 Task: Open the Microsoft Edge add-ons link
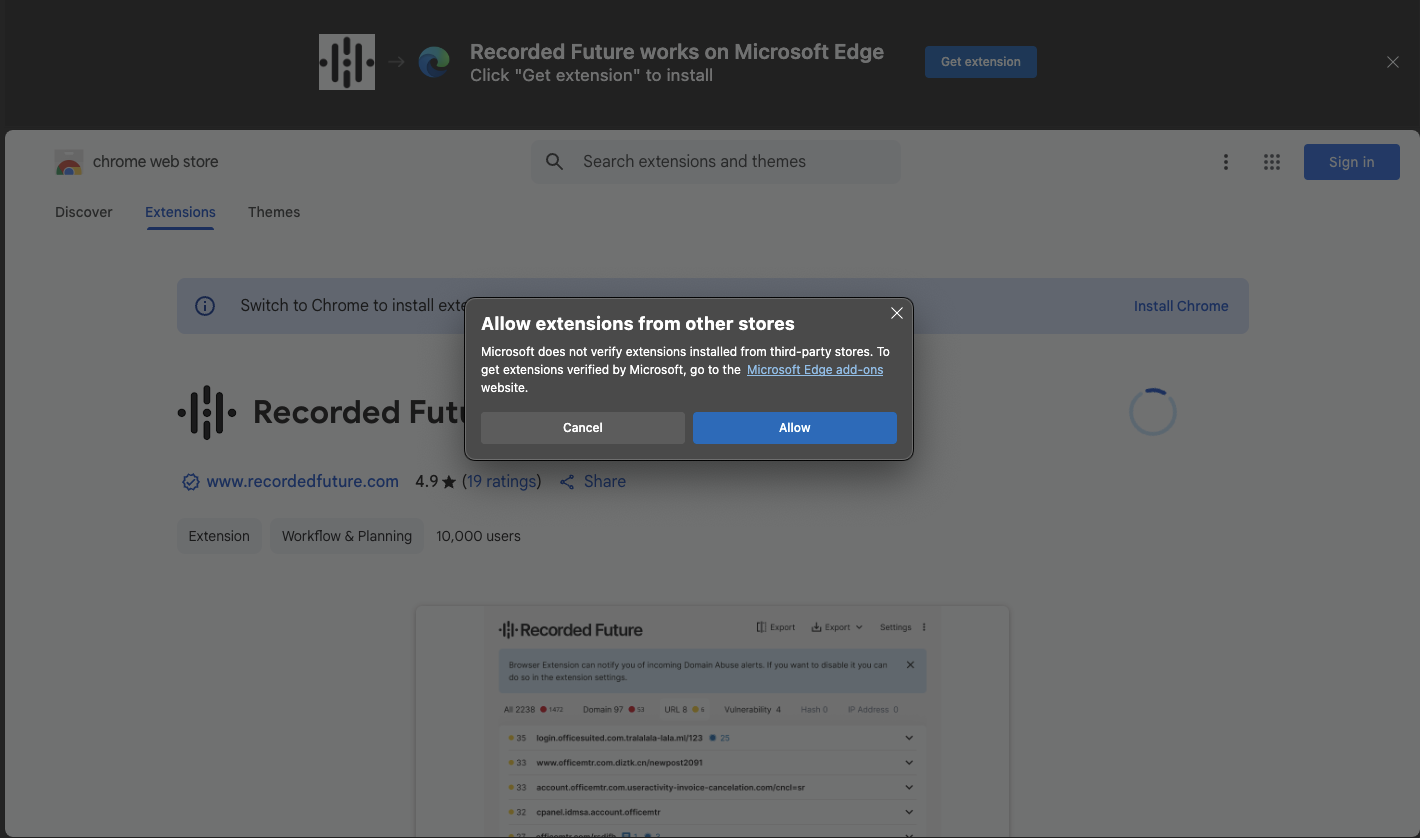tap(814, 370)
